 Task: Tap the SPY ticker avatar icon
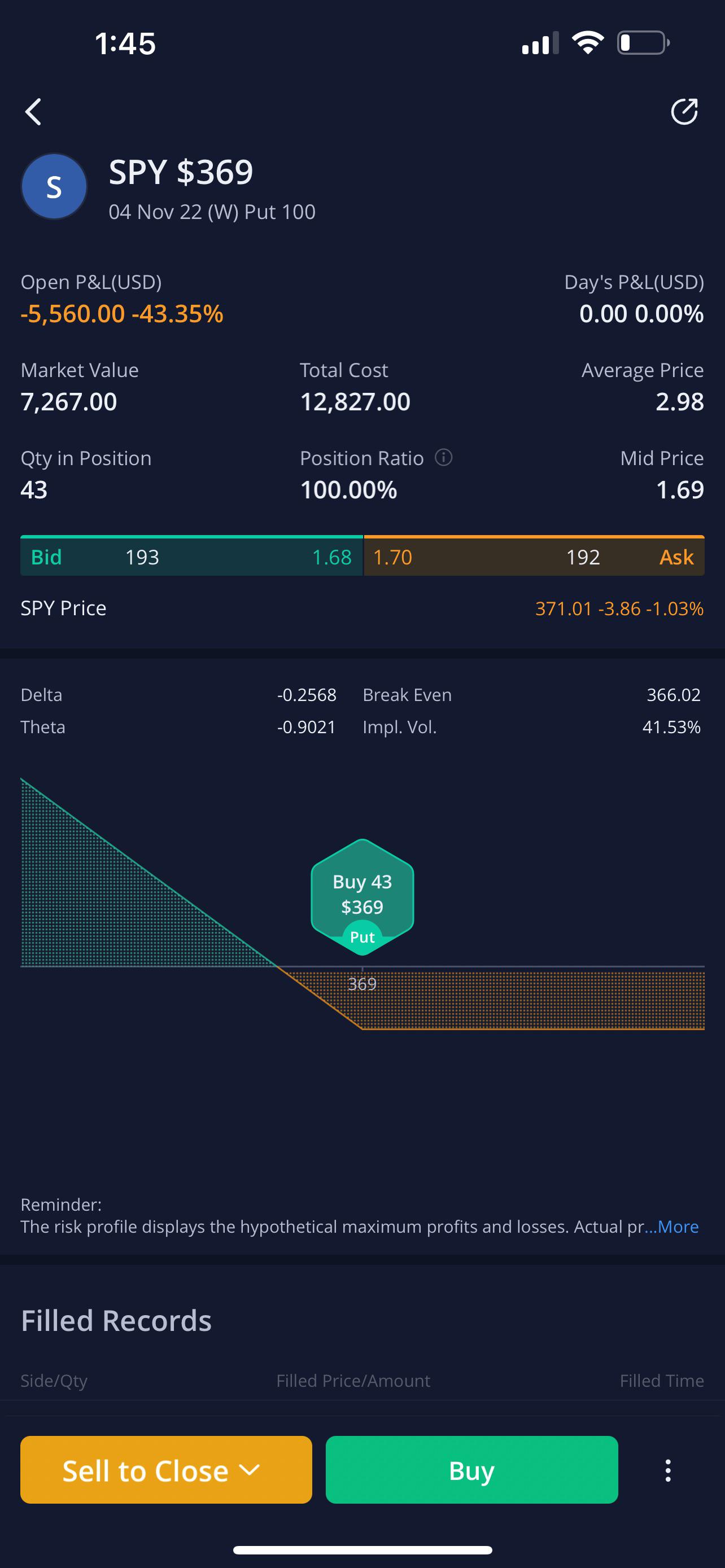click(54, 186)
